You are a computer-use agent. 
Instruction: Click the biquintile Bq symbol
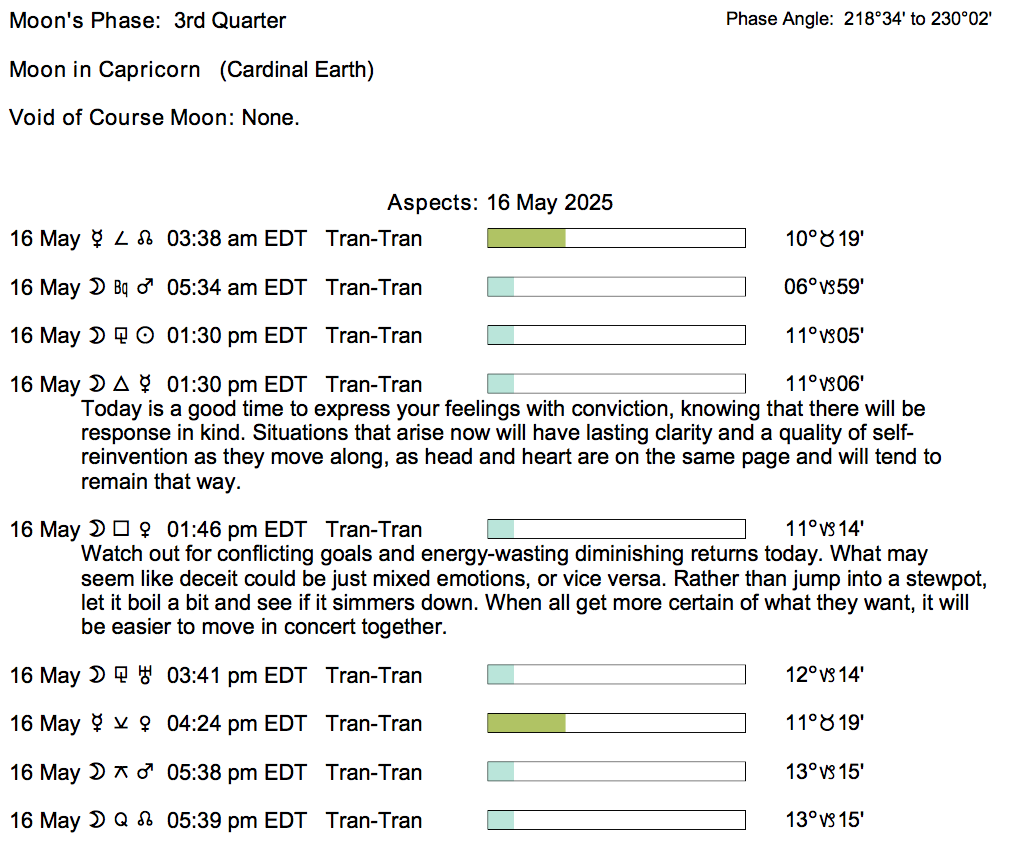pos(121,288)
